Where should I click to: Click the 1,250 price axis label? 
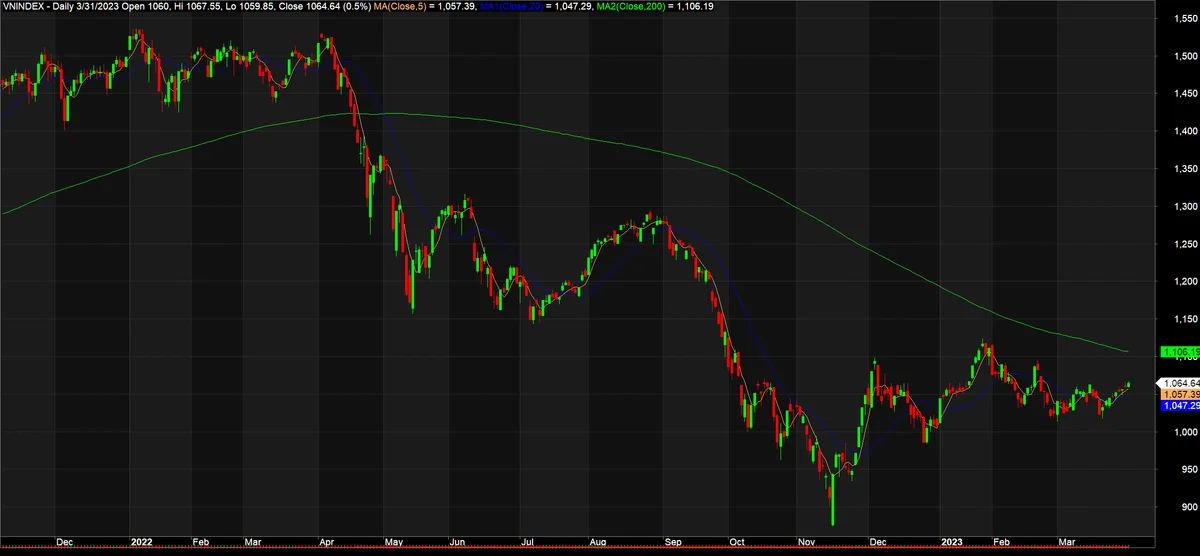1186,245
